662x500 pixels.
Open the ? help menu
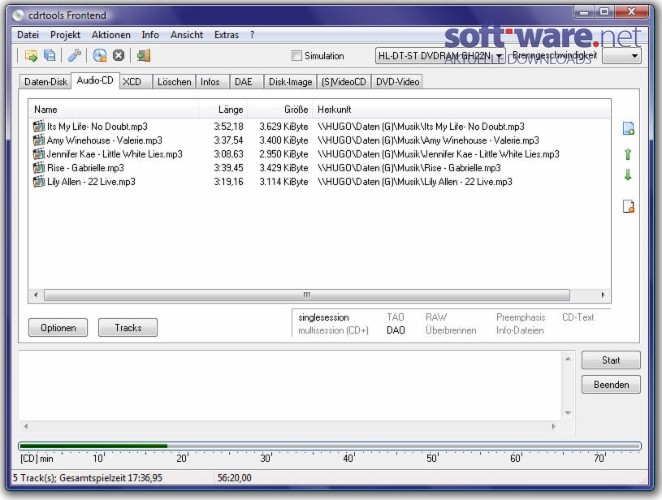point(252,35)
